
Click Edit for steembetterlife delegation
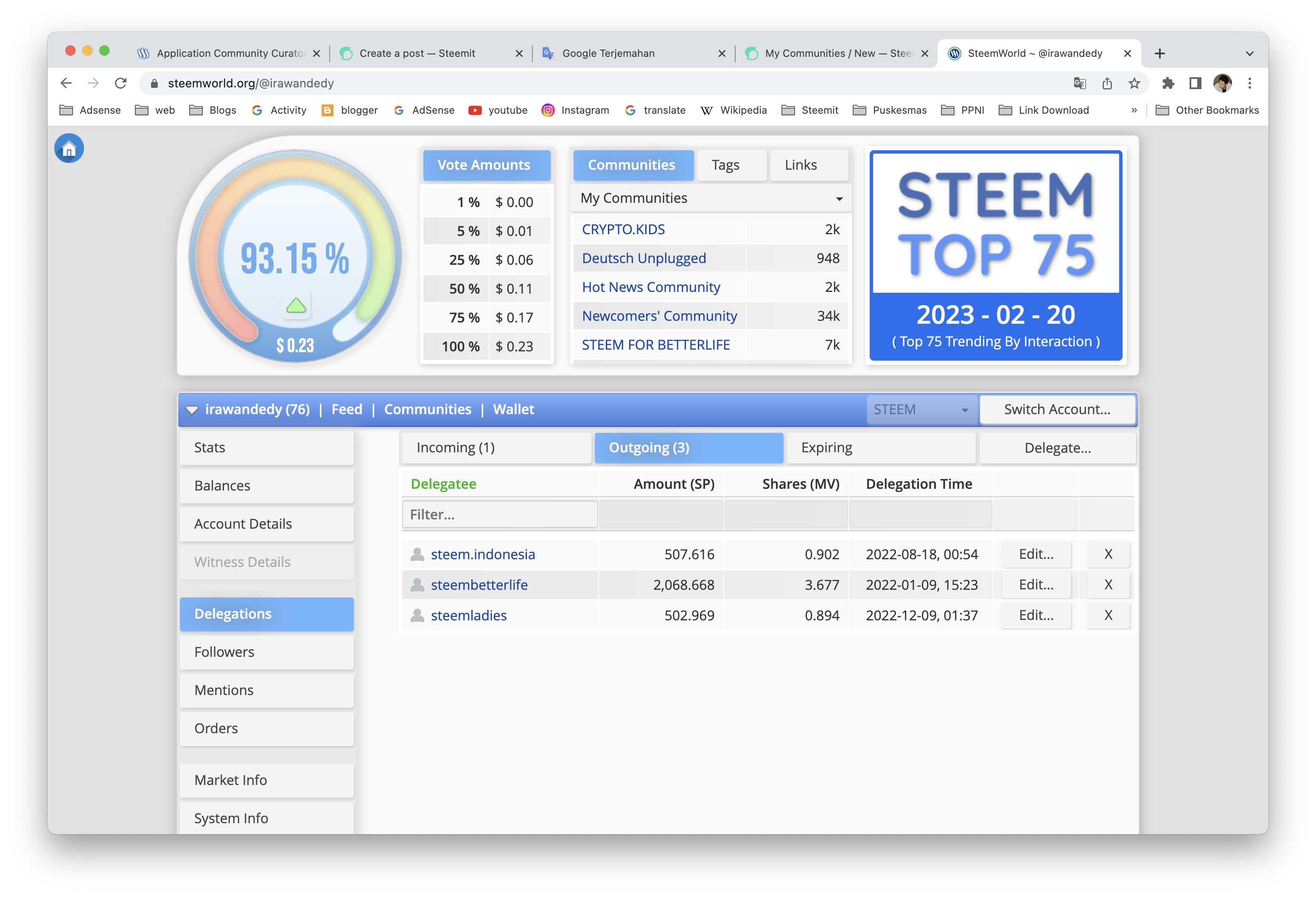click(x=1036, y=585)
